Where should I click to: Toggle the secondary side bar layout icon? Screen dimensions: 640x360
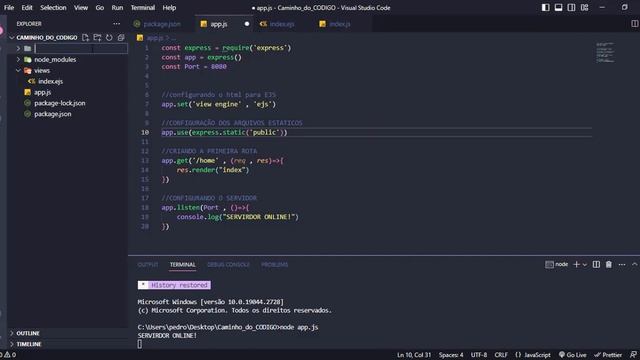[x=571, y=7]
